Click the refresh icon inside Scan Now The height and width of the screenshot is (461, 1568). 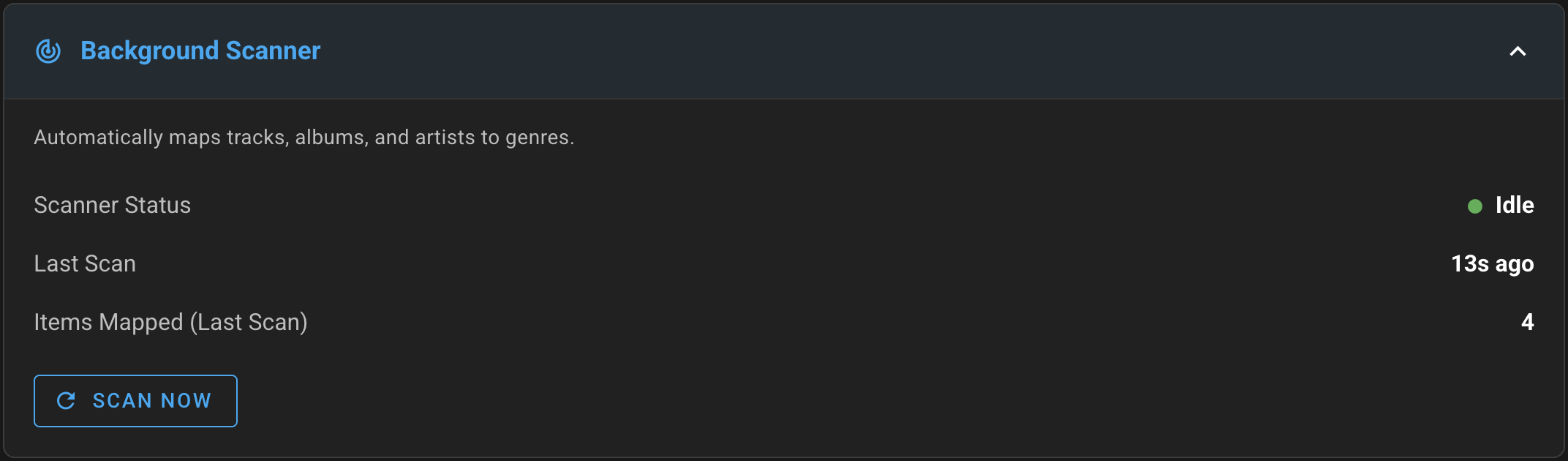[x=67, y=401]
